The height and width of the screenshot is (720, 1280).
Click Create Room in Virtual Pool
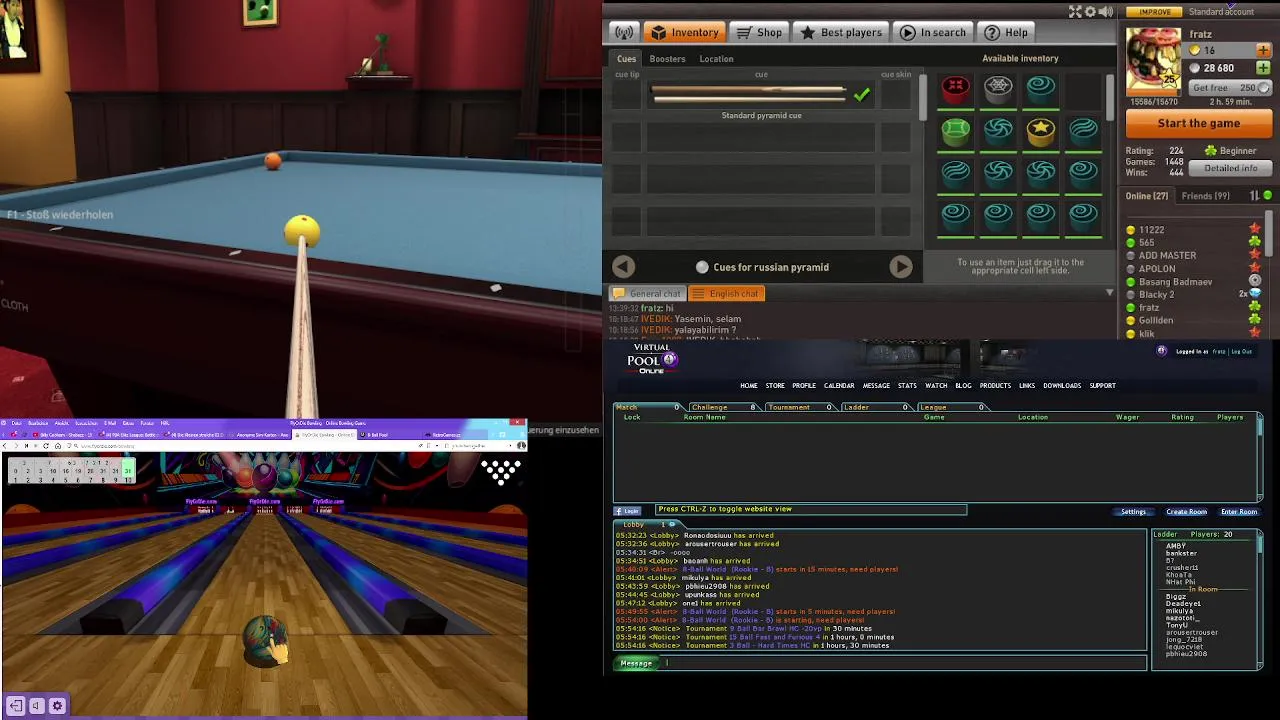[x=1186, y=512]
